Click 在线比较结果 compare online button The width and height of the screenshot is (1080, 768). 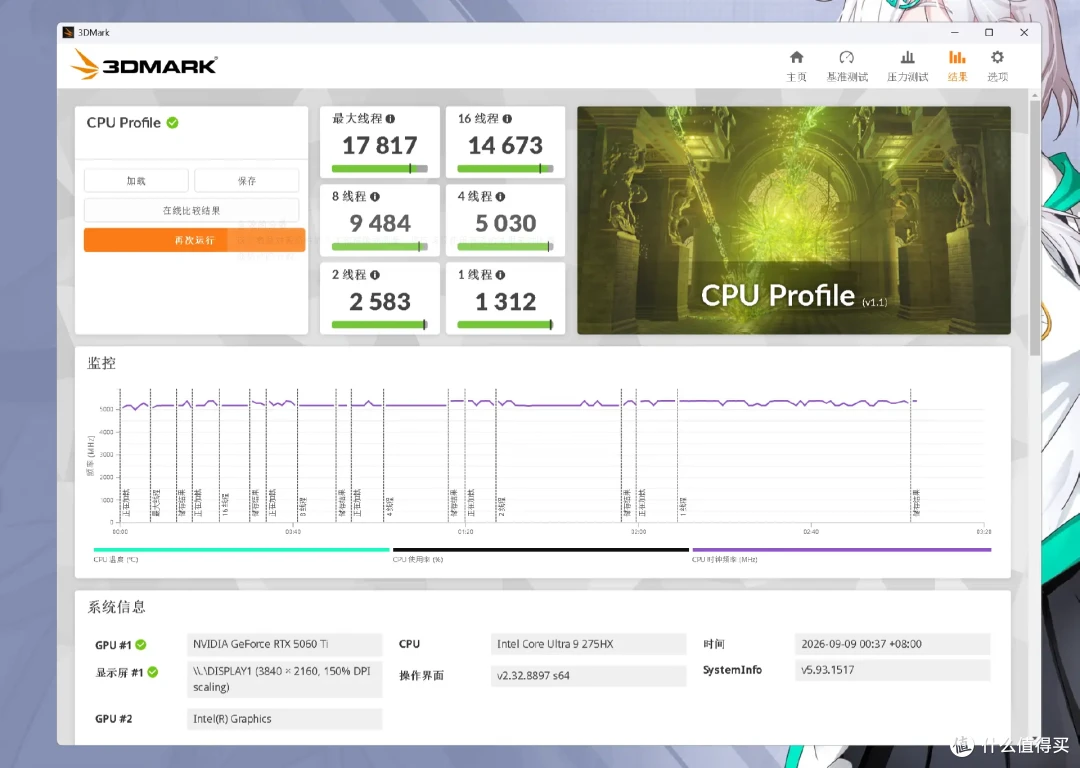click(191, 210)
